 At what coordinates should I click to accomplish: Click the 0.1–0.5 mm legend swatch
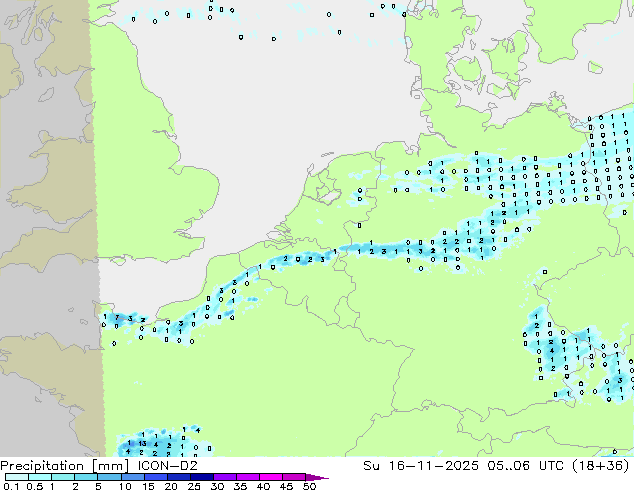click(17, 477)
